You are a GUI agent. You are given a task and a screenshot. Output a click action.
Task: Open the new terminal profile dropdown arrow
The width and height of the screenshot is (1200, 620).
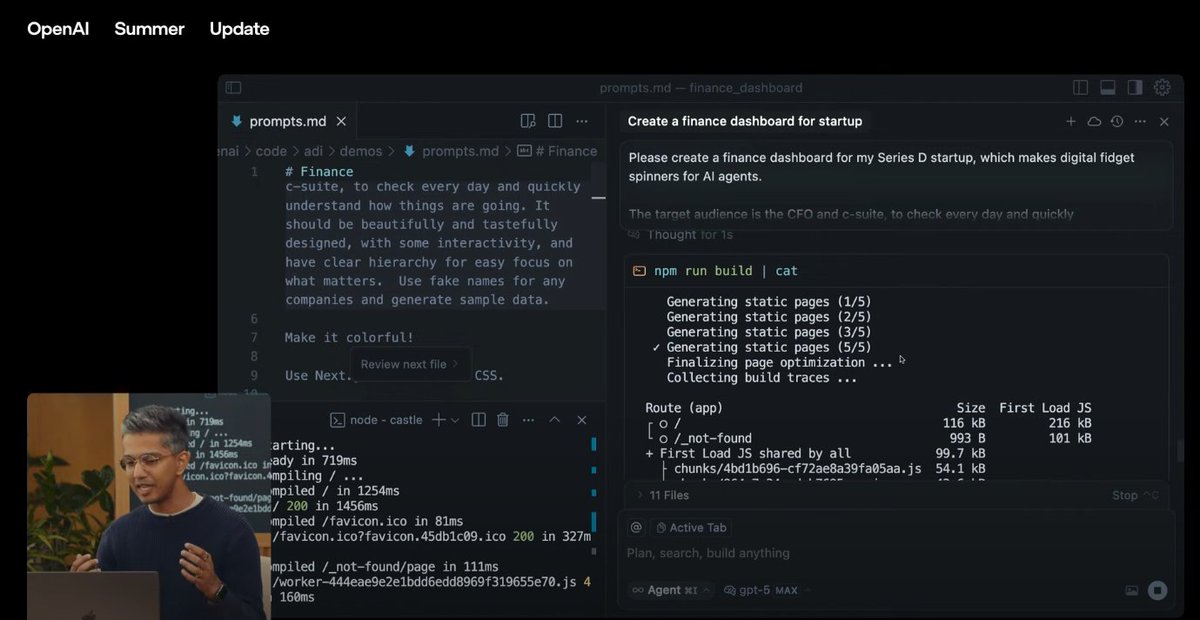tap(455, 420)
